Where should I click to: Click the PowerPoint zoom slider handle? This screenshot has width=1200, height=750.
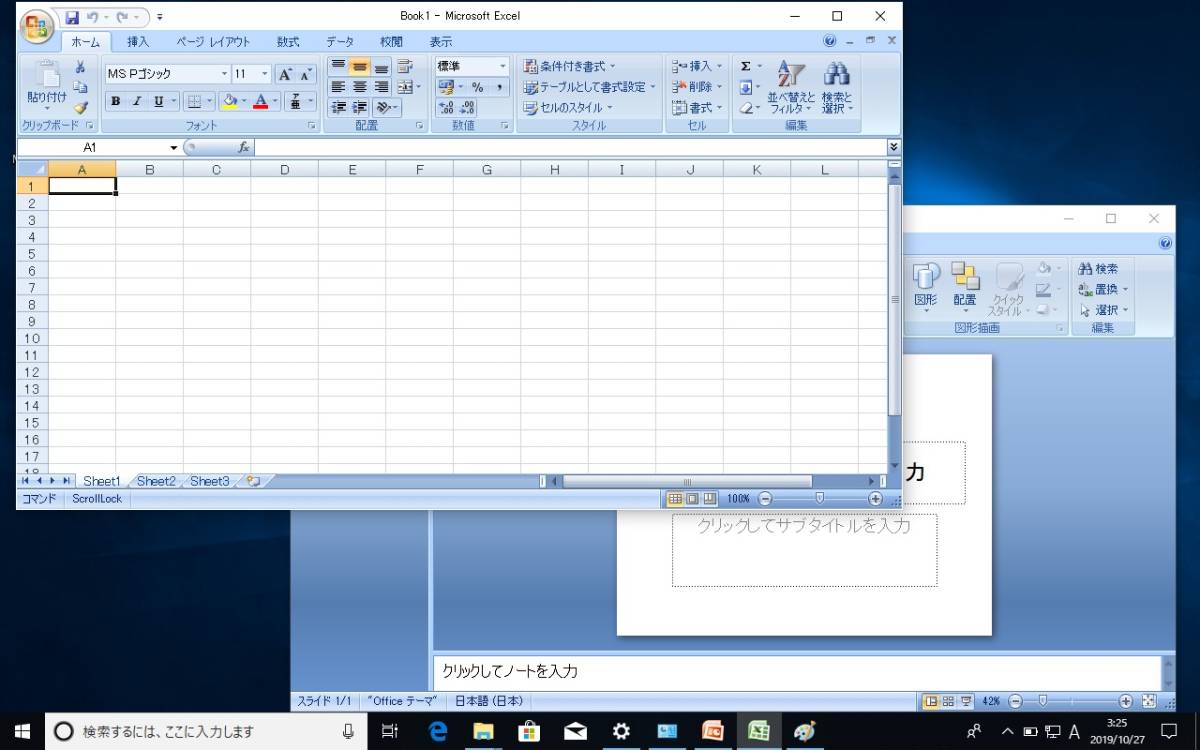[1043, 701]
